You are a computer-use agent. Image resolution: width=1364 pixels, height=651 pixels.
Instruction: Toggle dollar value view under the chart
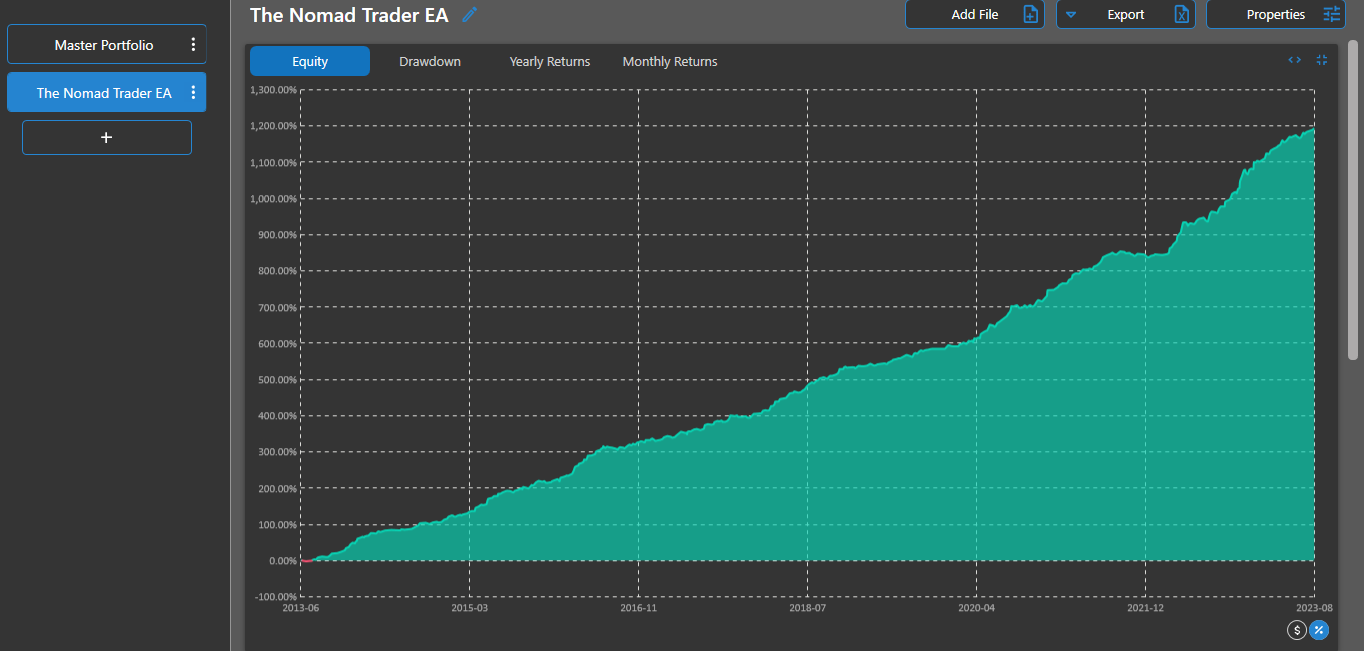click(x=1297, y=630)
